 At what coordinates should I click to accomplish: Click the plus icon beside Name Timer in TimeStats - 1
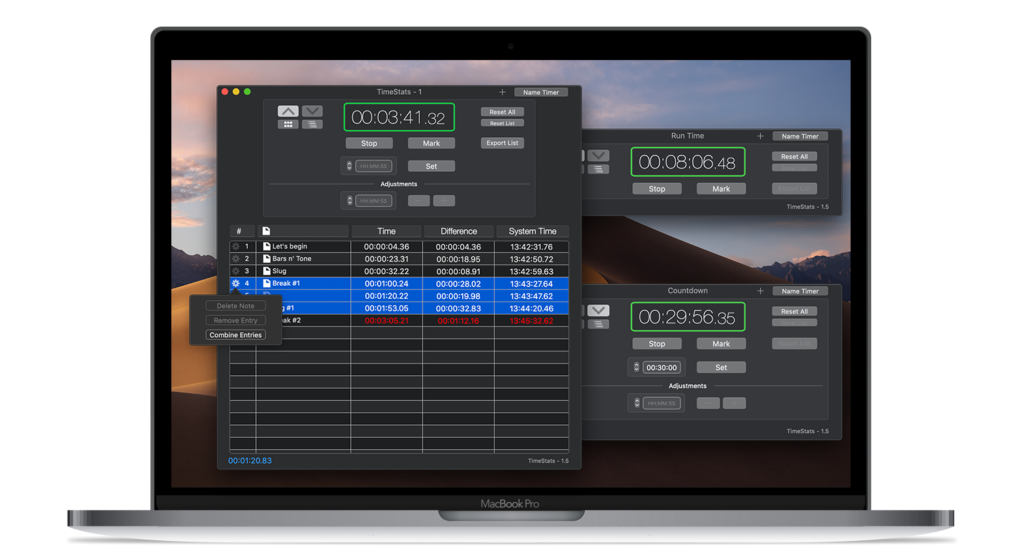(502, 92)
